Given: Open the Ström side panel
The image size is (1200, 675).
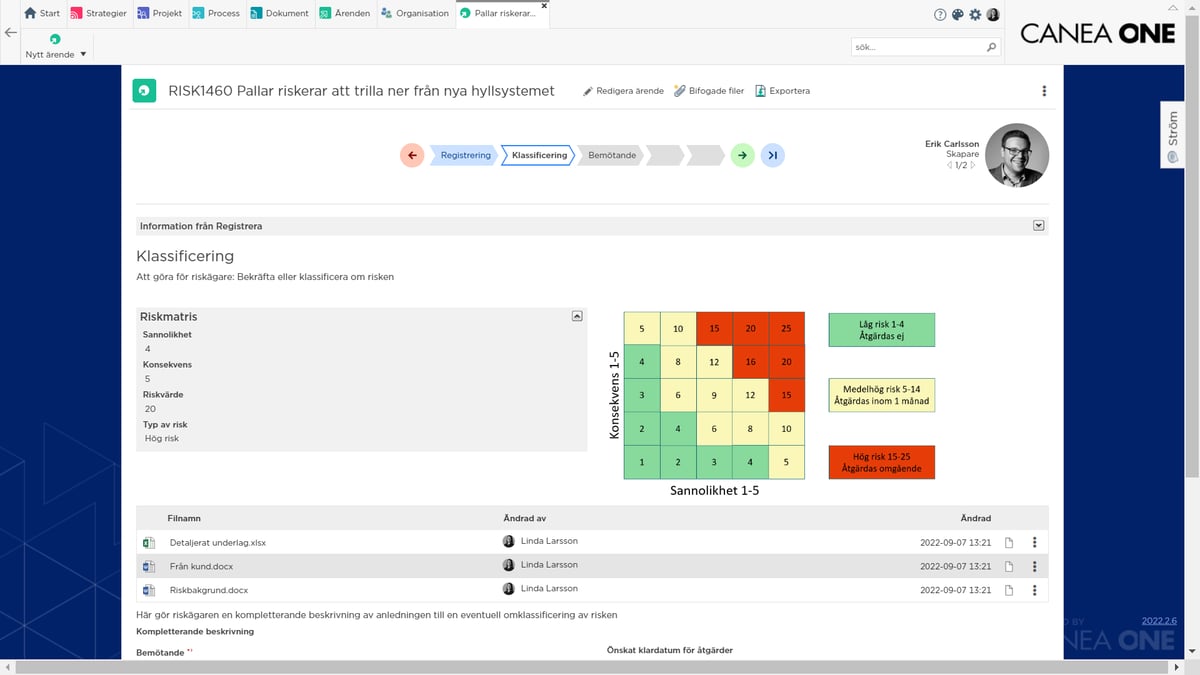Looking at the screenshot, I should pyautogui.click(x=1173, y=135).
